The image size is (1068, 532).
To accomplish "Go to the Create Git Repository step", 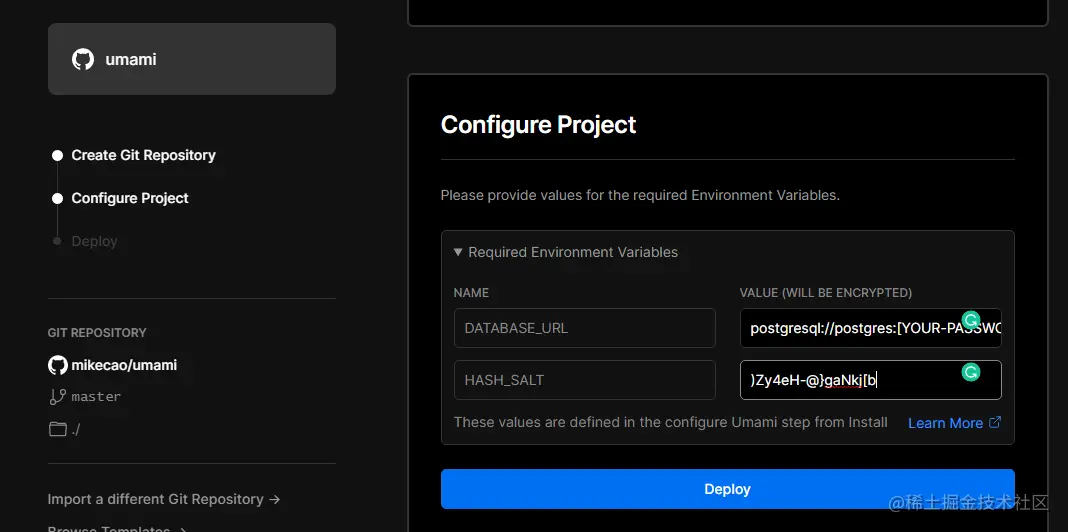I will coord(143,155).
